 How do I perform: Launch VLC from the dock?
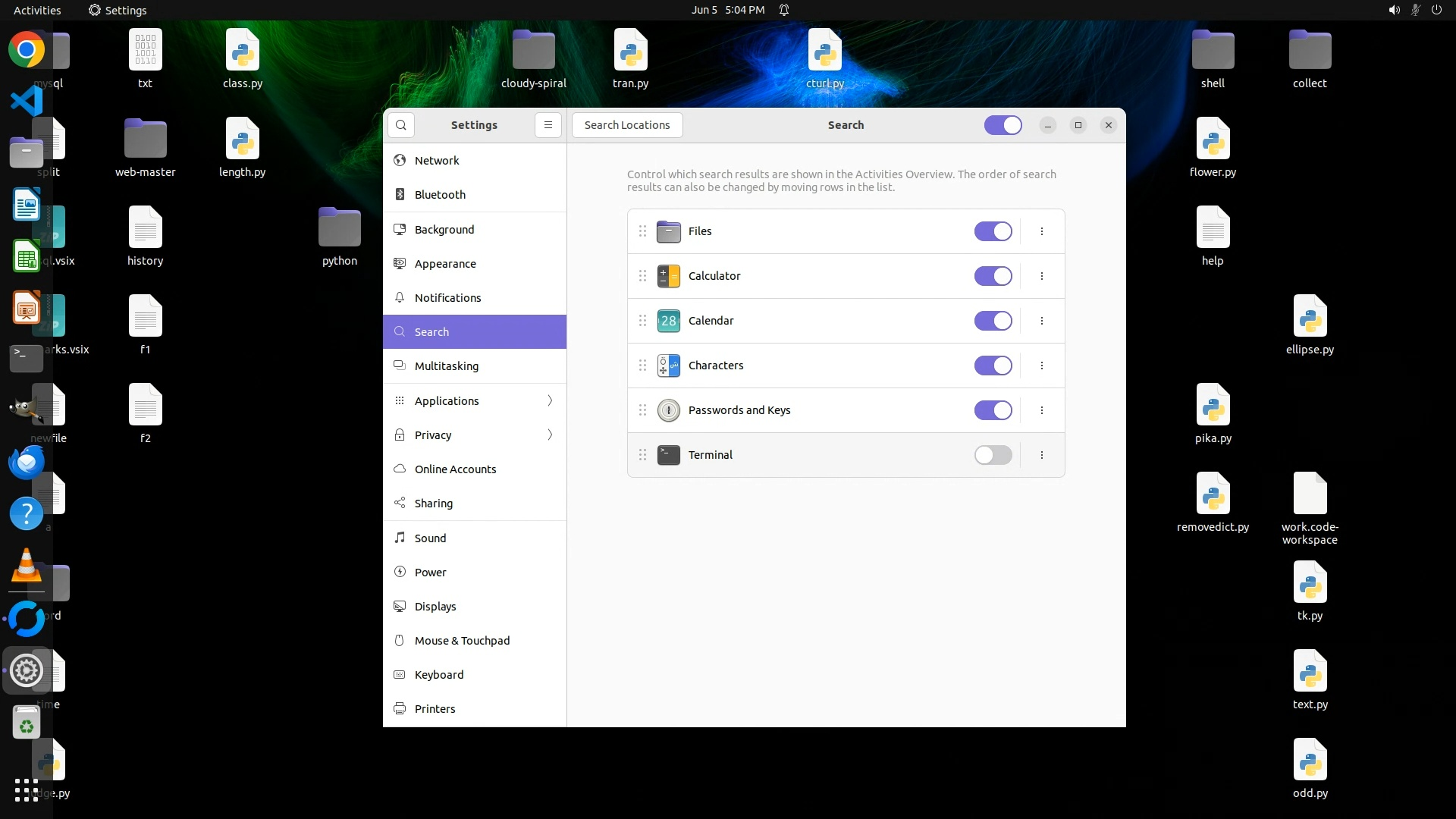[x=27, y=566]
